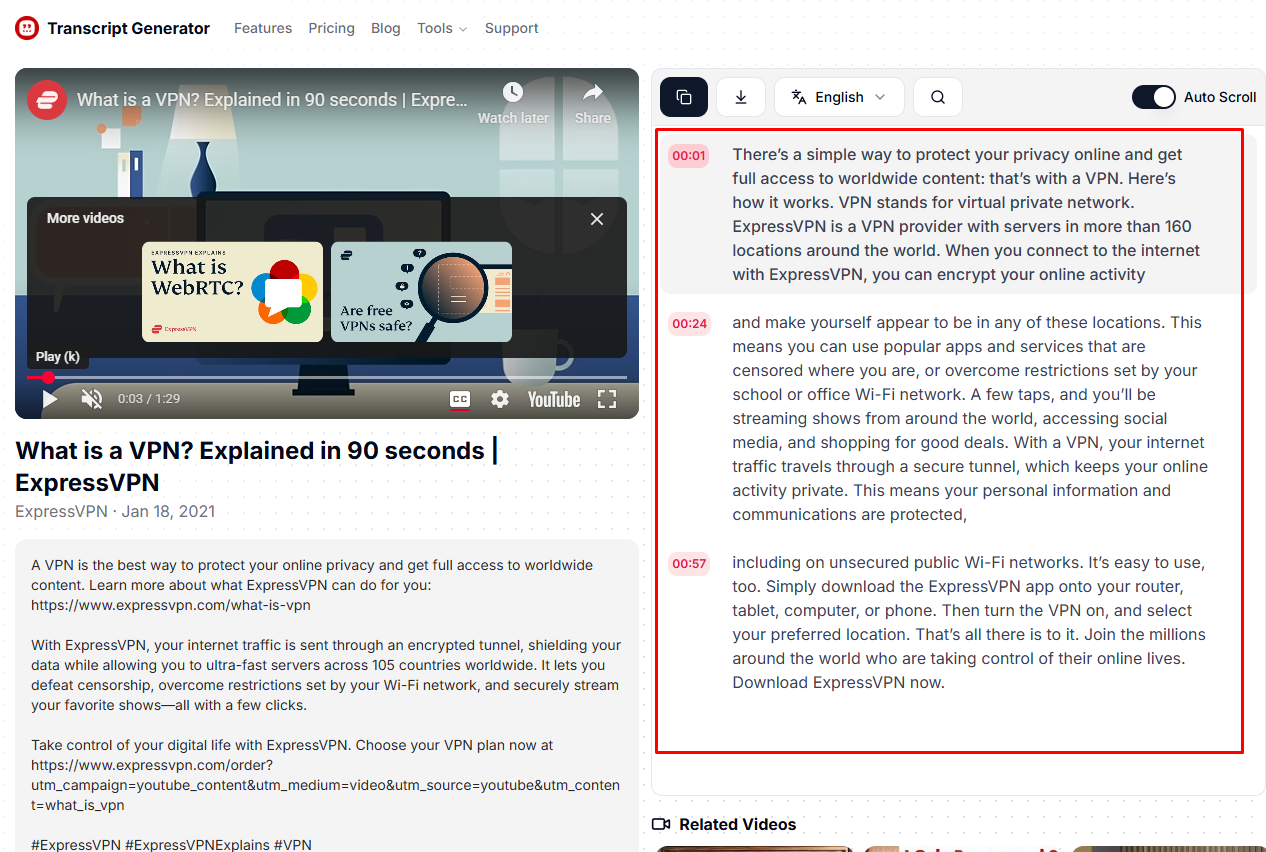Open transcript search with the magnifier icon
This screenshot has width=1266, height=852.
[938, 97]
